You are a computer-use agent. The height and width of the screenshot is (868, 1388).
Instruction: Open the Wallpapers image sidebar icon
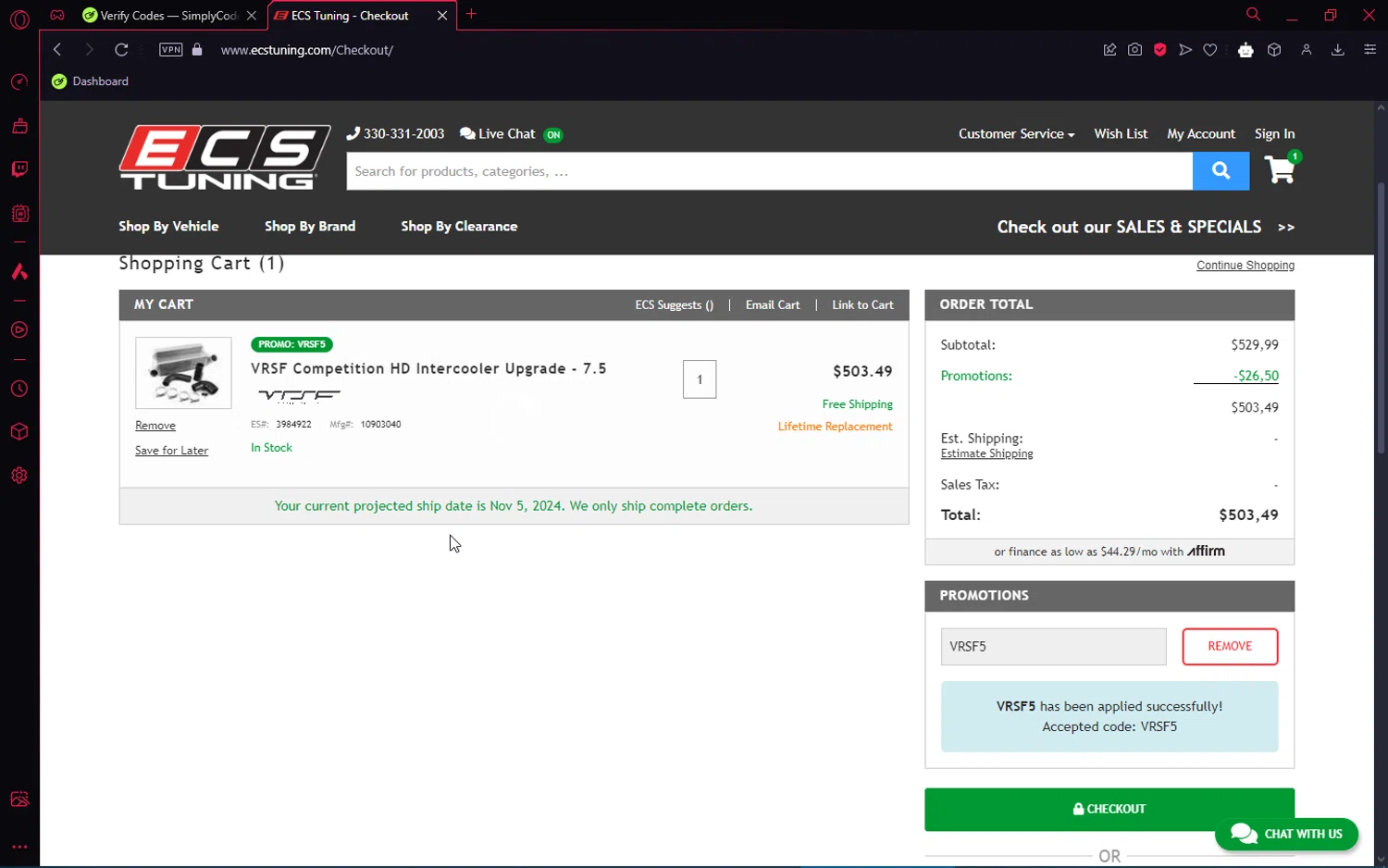click(x=19, y=800)
